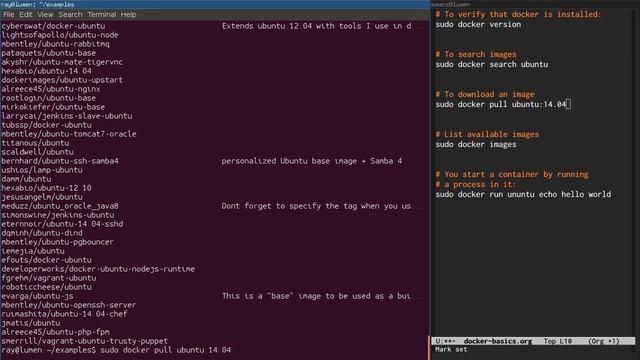Click the 'Mark set' minibuffer message
The height and width of the screenshot is (360, 640).
(451, 349)
